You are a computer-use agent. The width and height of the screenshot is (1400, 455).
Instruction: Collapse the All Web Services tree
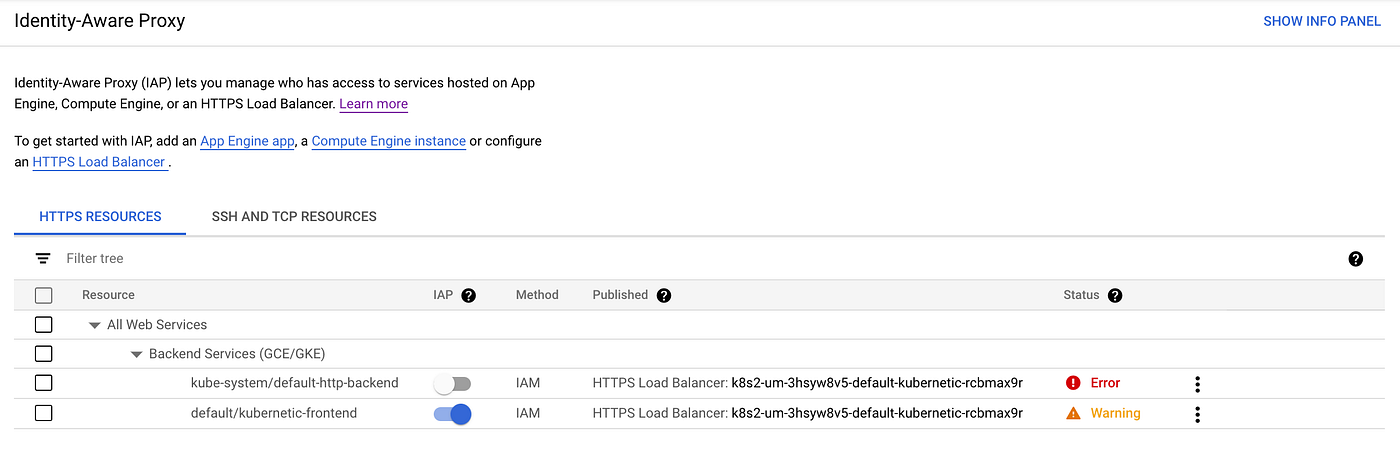[x=94, y=325]
